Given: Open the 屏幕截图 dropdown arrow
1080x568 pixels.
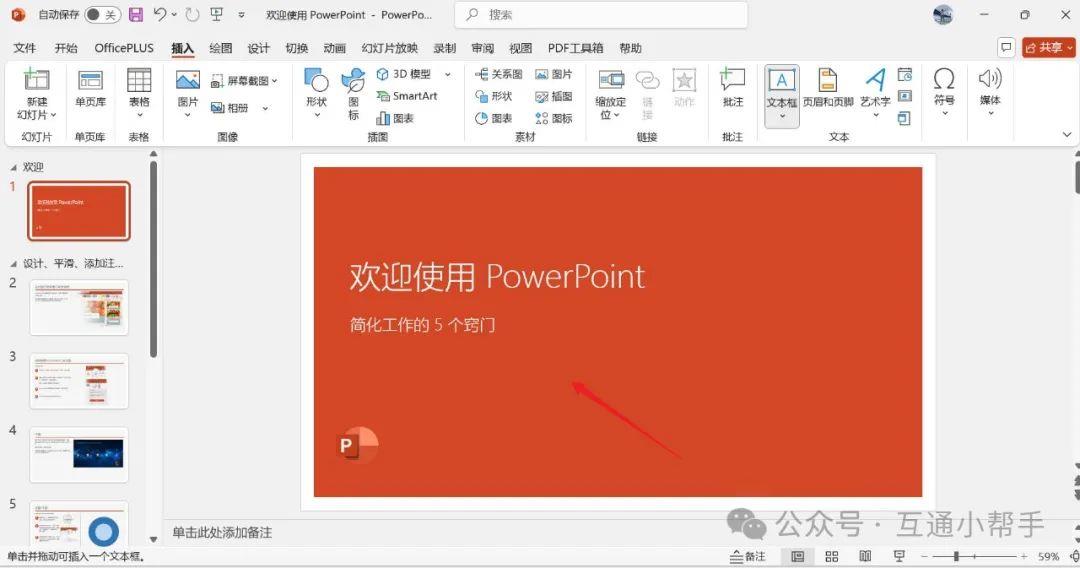Looking at the screenshot, I should (x=274, y=81).
